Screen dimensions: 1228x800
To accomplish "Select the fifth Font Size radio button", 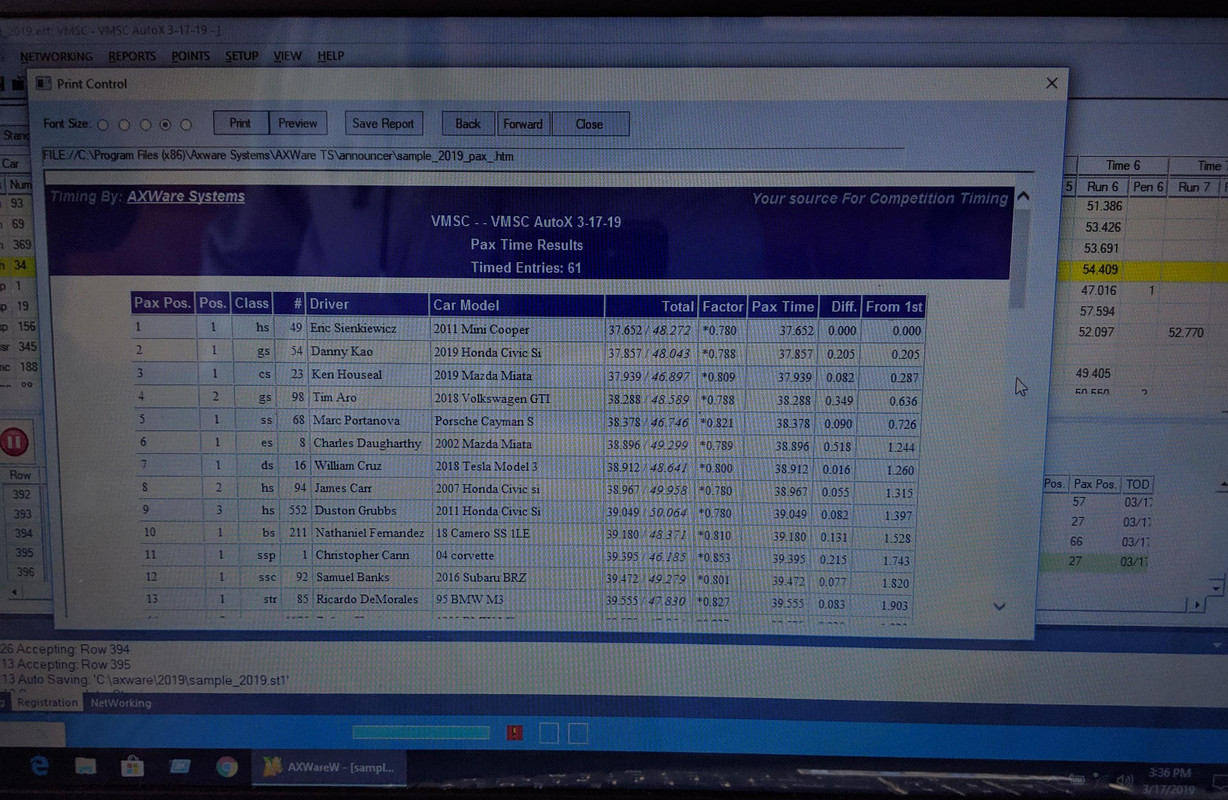I will click(186, 125).
